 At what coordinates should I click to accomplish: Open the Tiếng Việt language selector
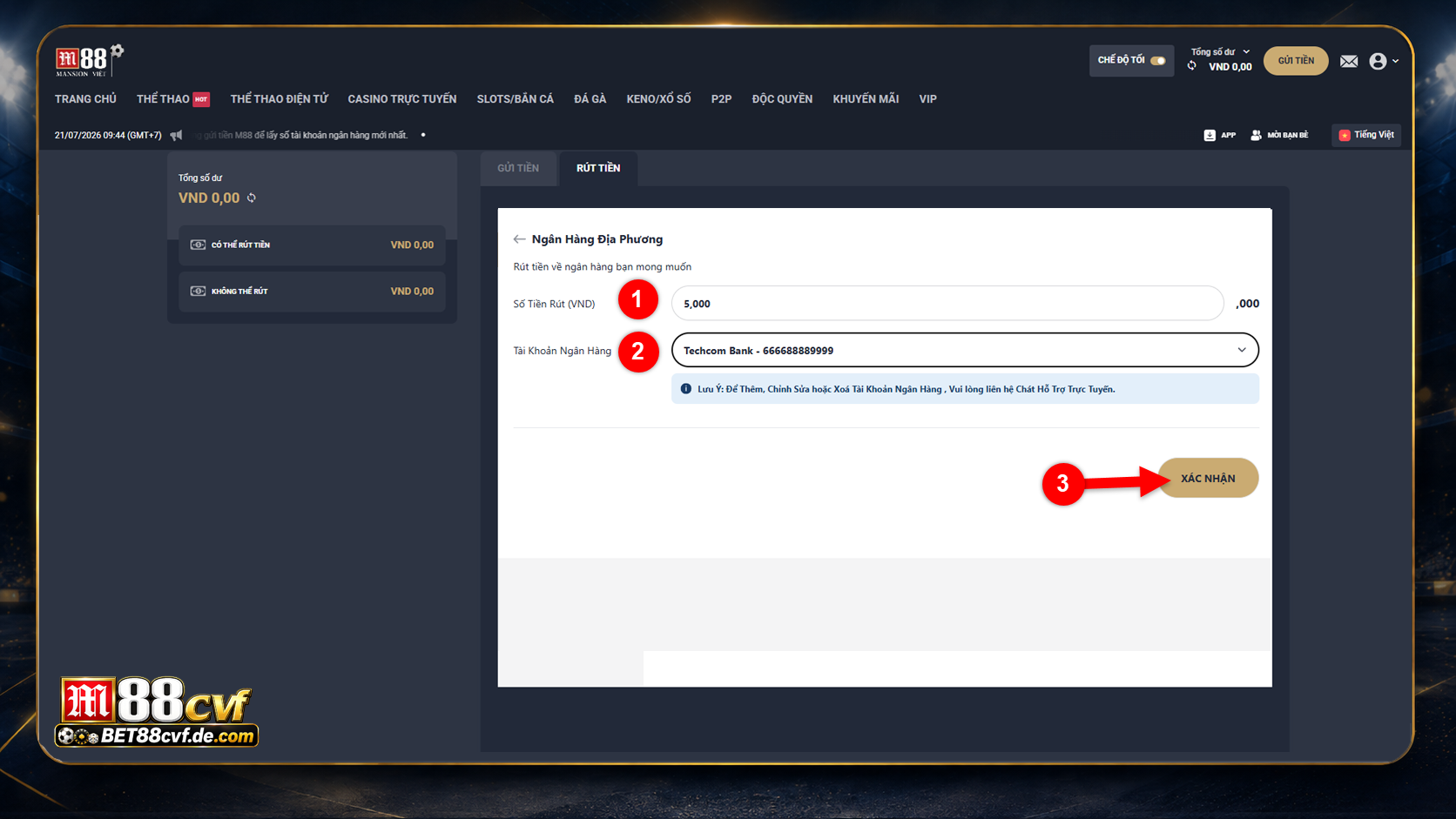pyautogui.click(x=1366, y=135)
